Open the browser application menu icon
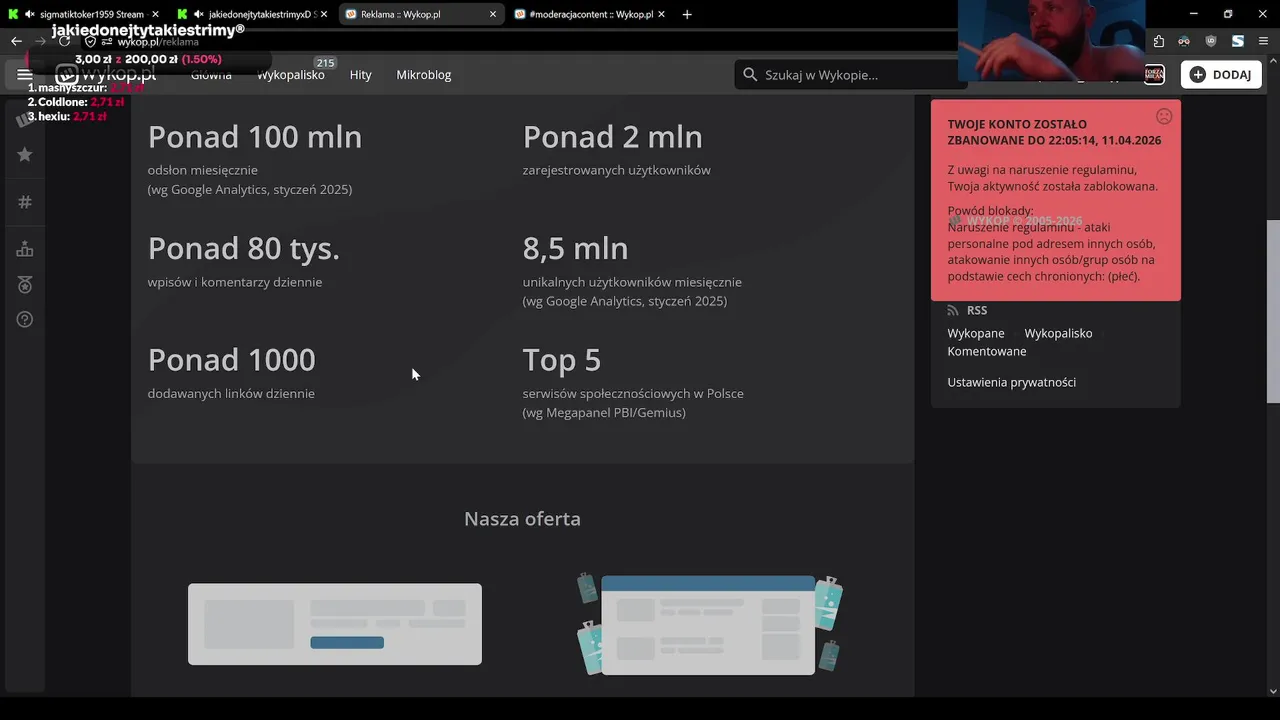Viewport: 1280px width, 720px height. pyautogui.click(x=1264, y=42)
